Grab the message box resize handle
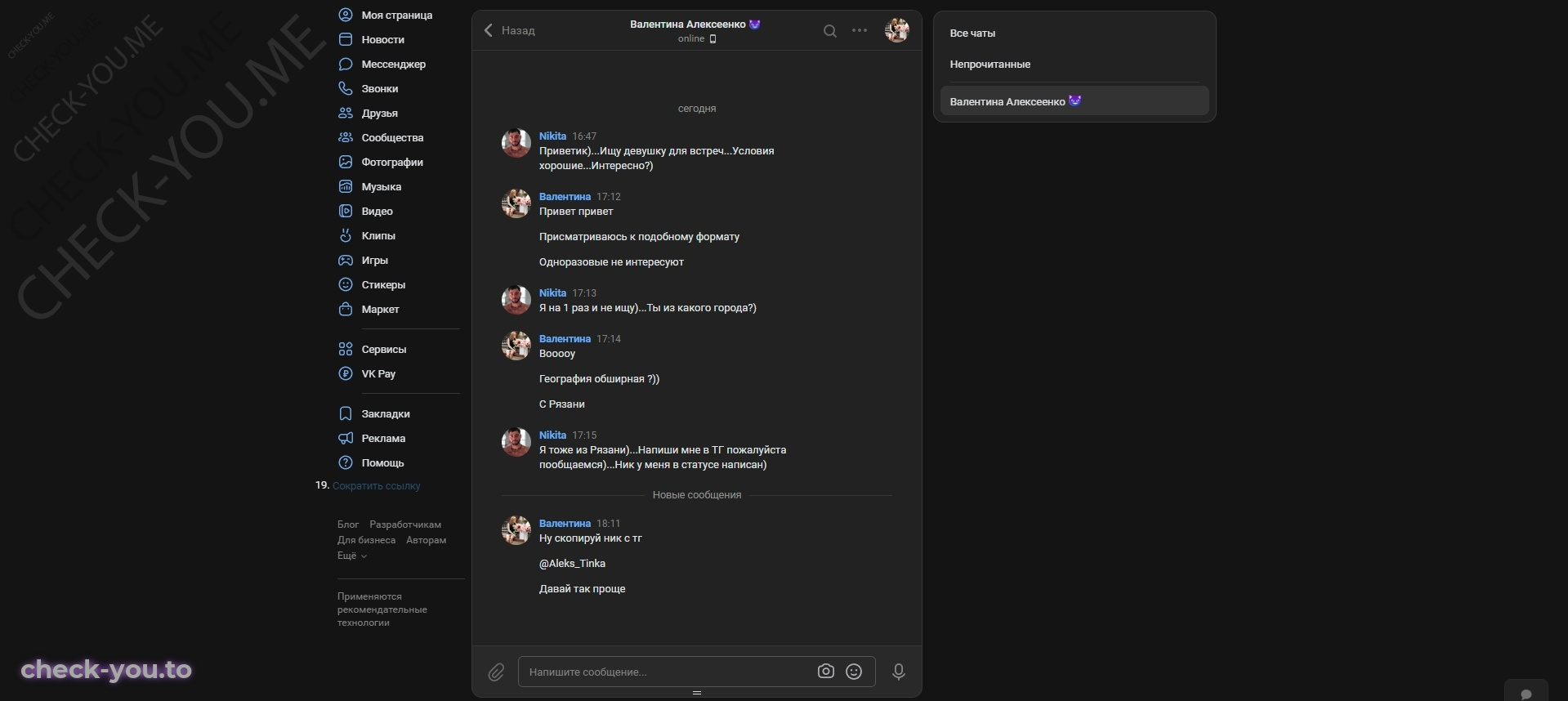Screen dimensions: 1568x701 tap(697, 693)
